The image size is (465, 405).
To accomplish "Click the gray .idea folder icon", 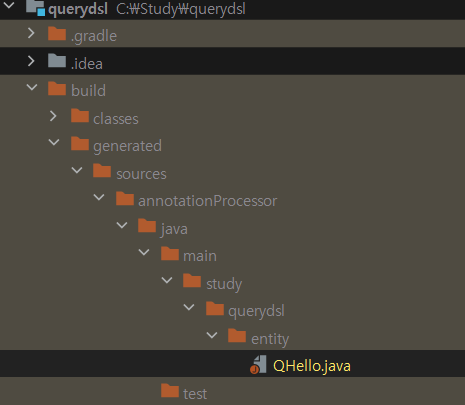I will pyautogui.click(x=57, y=61).
